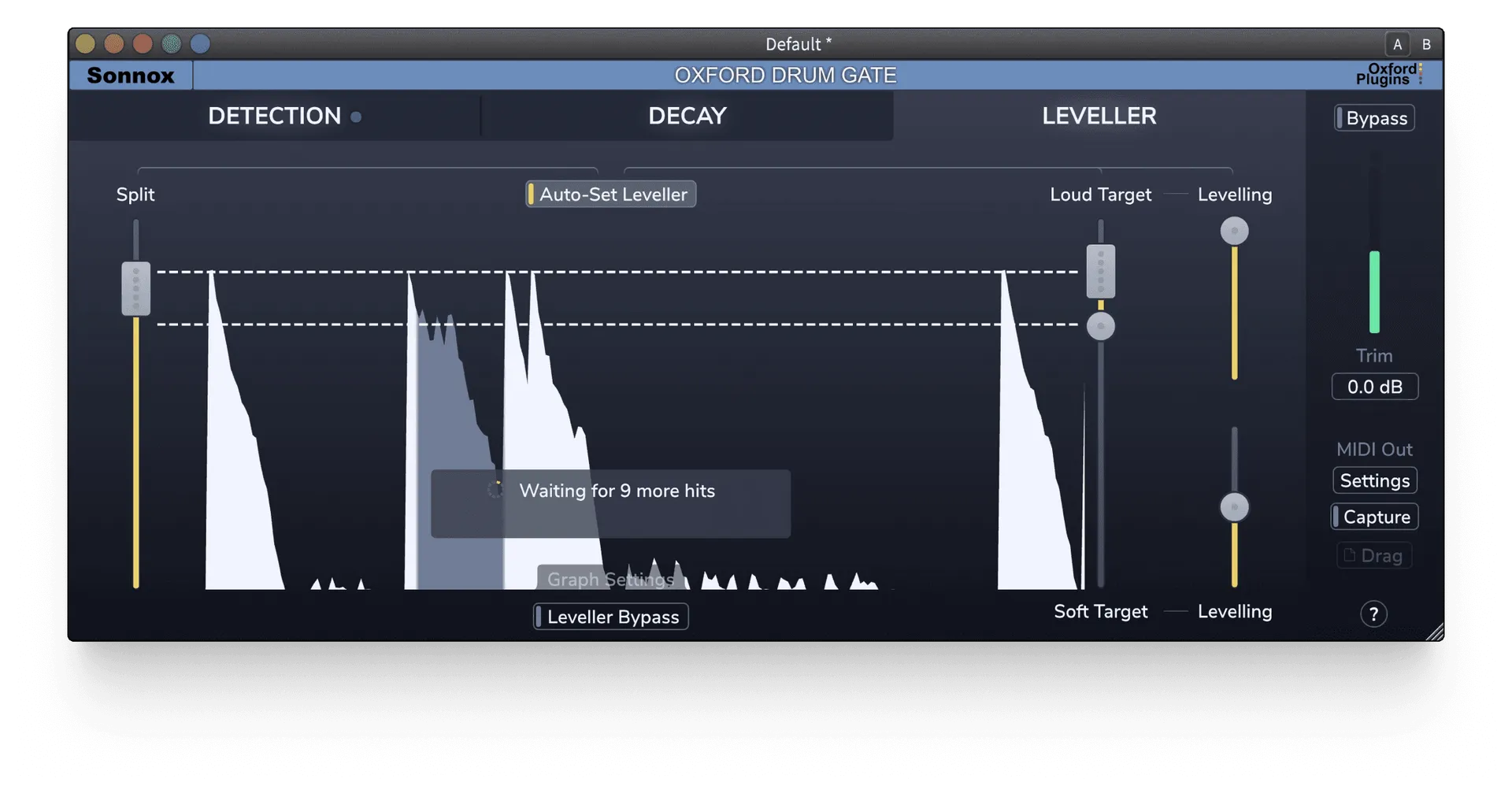The width and height of the screenshot is (1512, 797).
Task: Click the Trim label
Action: [x=1374, y=356]
